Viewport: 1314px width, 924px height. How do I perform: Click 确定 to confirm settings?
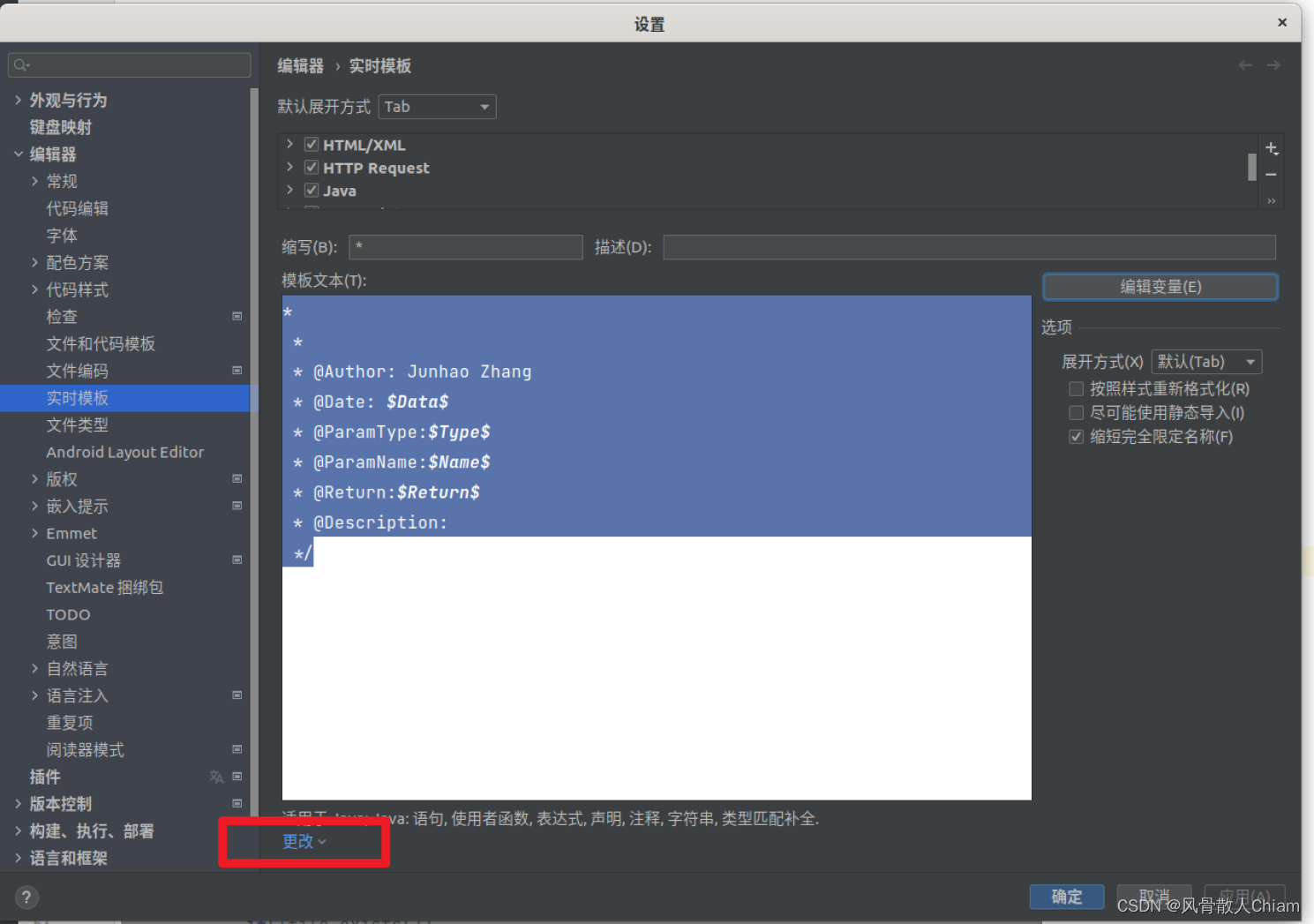click(x=1067, y=897)
